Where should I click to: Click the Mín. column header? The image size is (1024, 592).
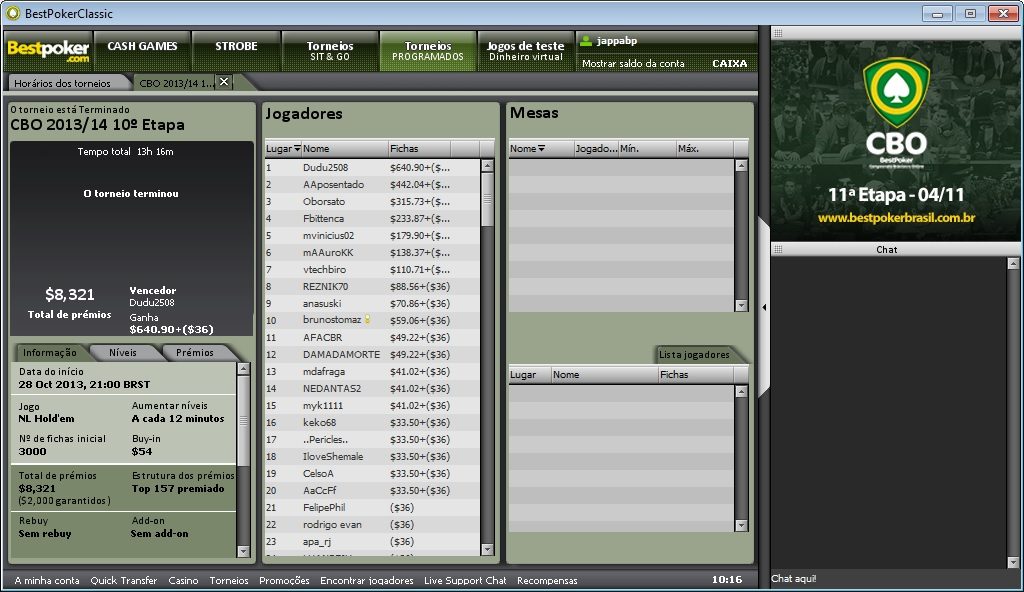647,149
